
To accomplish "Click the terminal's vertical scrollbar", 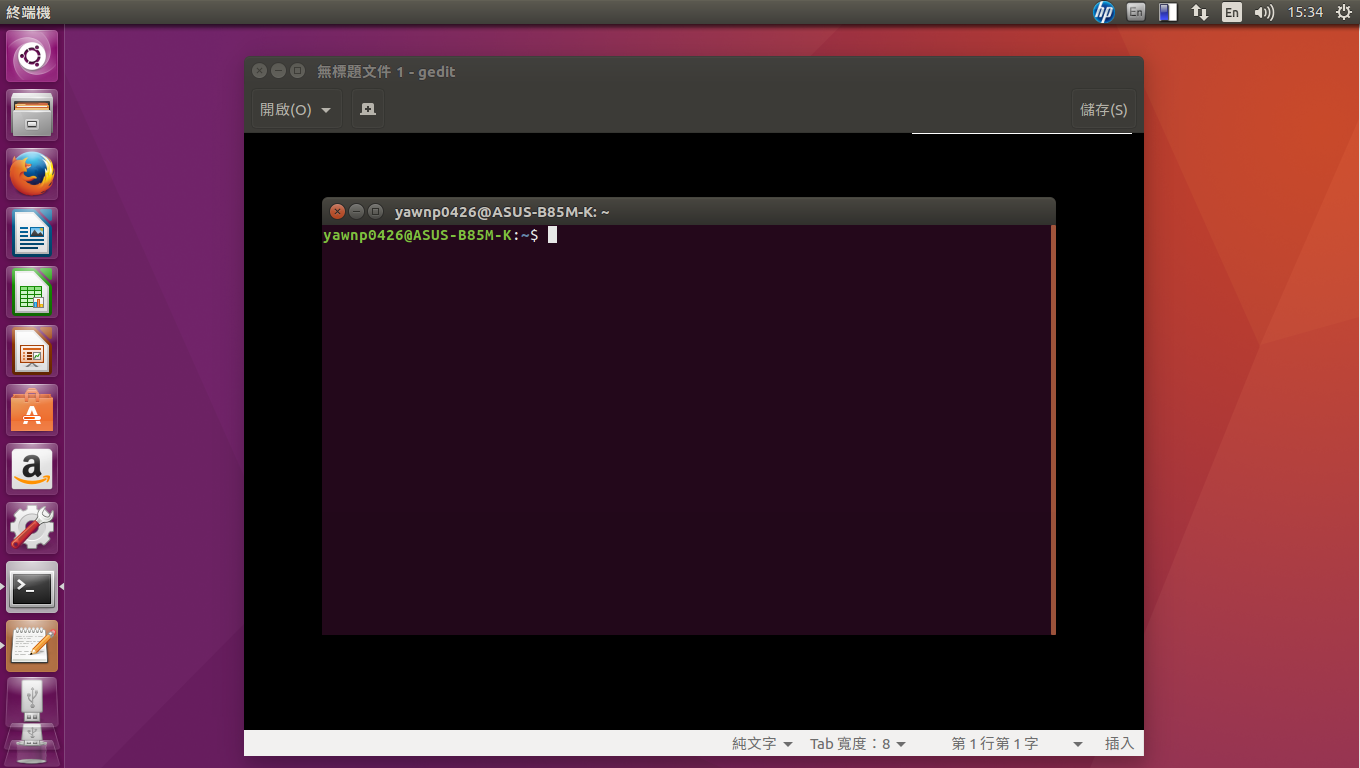I will pos(1053,429).
